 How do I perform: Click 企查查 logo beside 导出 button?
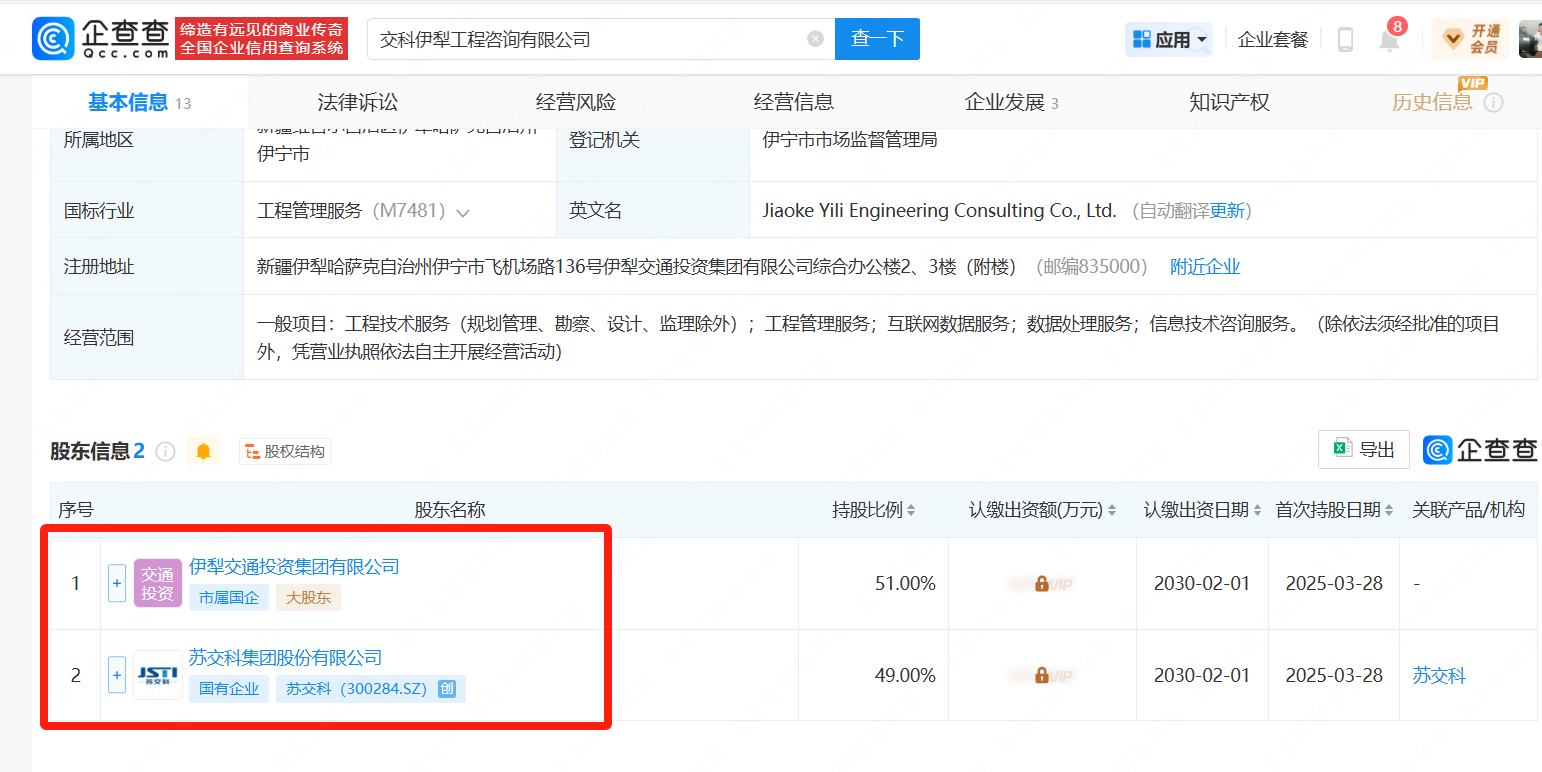tap(1480, 450)
